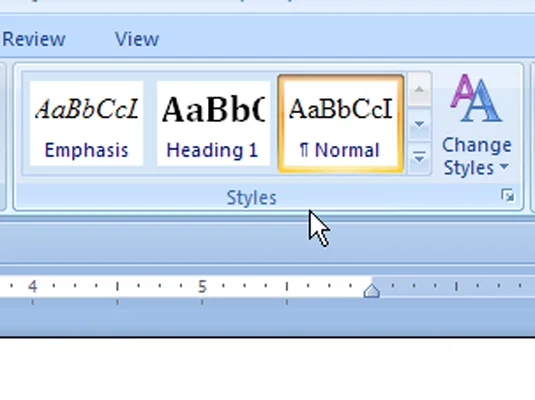Click the right indent marker on ruler
The height and width of the screenshot is (400, 535).
372,291
